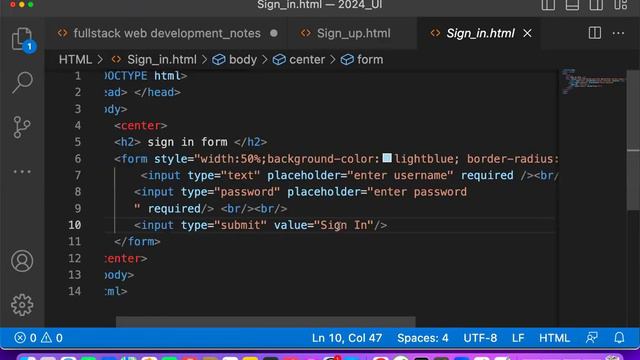Show additional views via ellipsis in activity bar
Viewport: 640px width, 360px height.
(x=22, y=172)
